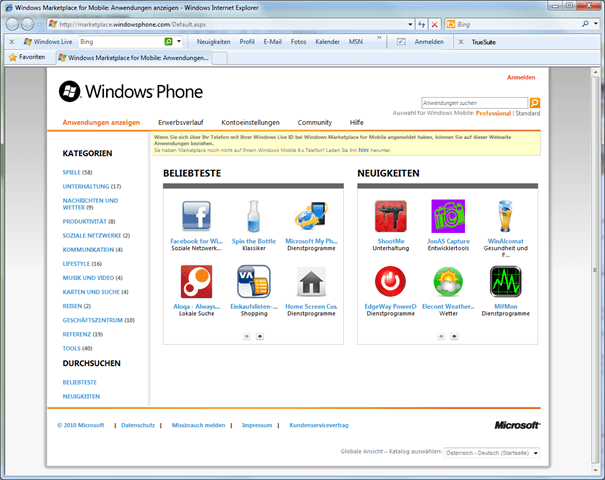
Task: Select the Professional Windows Mobile option
Action: (493, 113)
